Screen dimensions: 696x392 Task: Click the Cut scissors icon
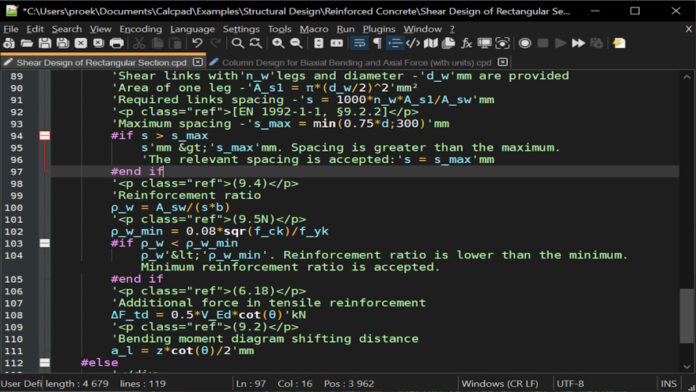(139, 43)
